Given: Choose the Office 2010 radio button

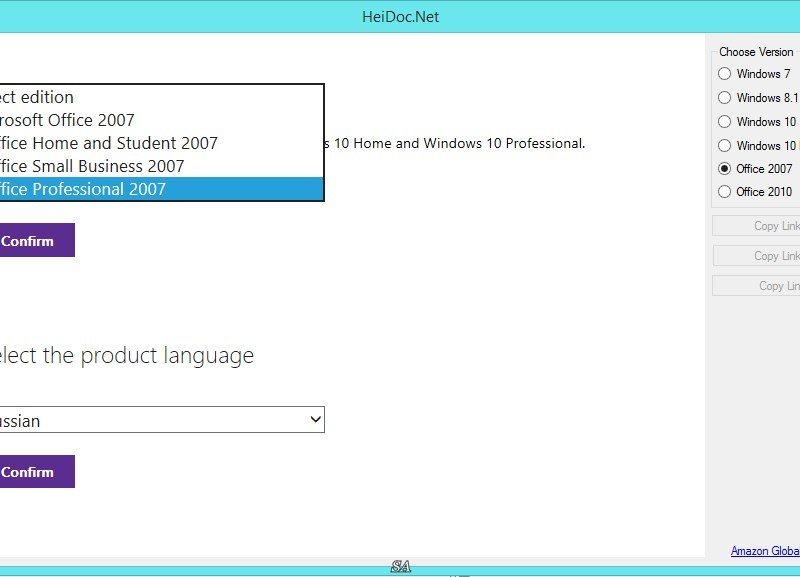Looking at the screenshot, I should [724, 192].
